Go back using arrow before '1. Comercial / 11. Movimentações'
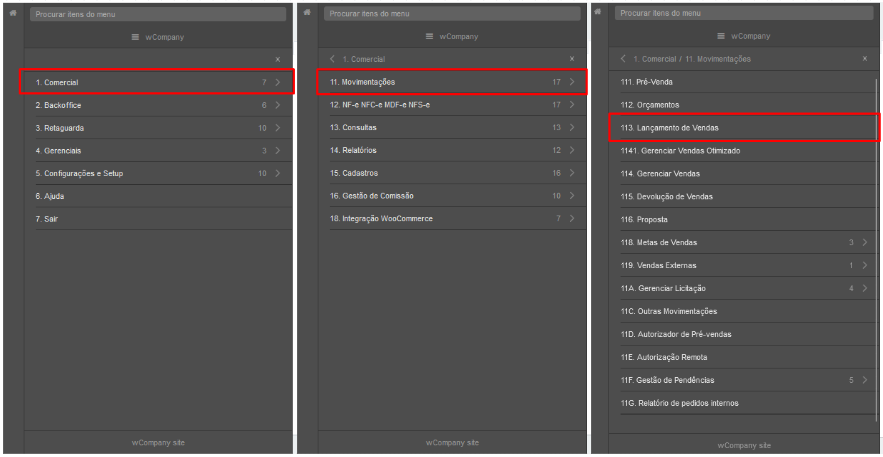The height and width of the screenshot is (457, 883). [623, 59]
